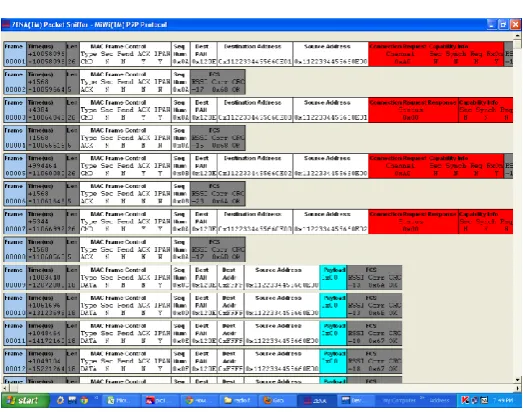523x412 pixels.
Task: Click Capability Info block in frame 00007
Action: tap(486, 222)
